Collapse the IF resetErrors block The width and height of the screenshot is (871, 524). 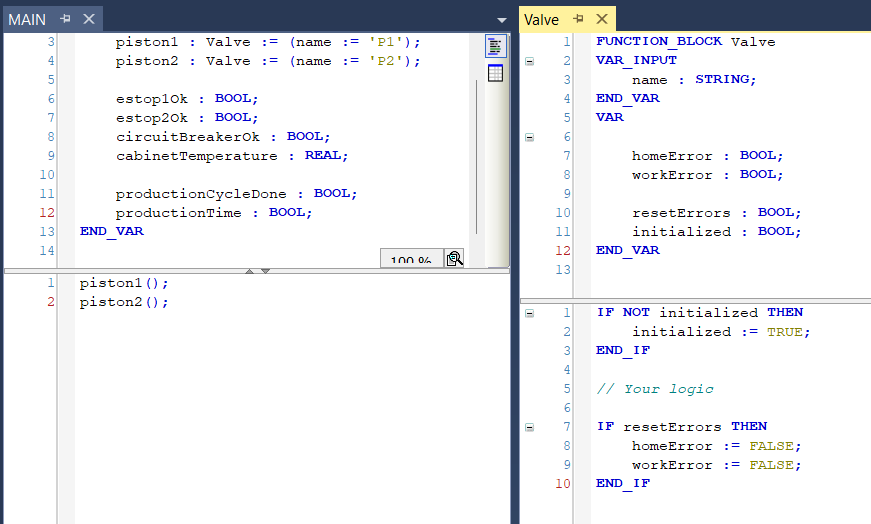(x=529, y=427)
